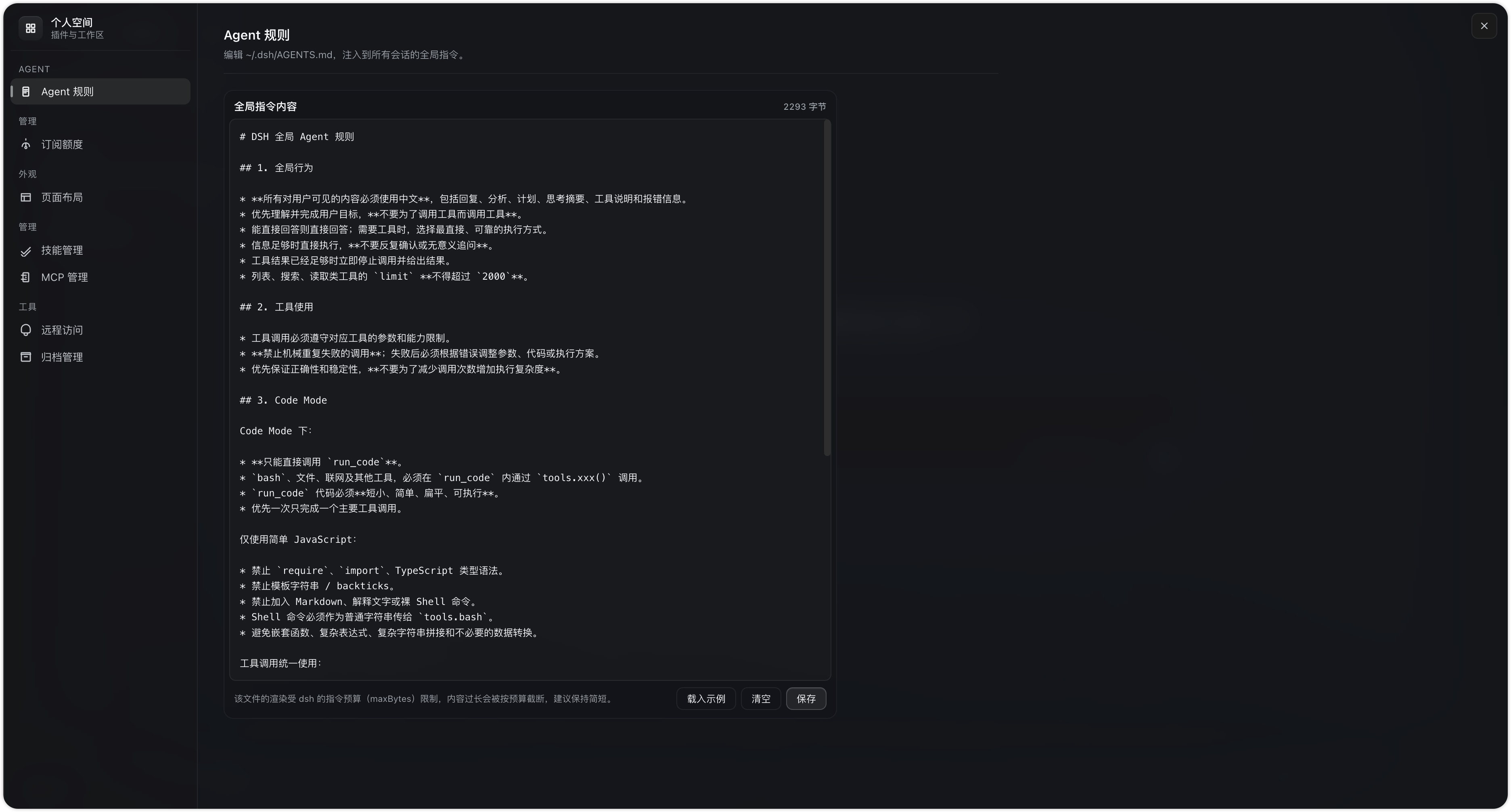
Task: Click the 归档管理 archive box icon
Action: (26, 357)
